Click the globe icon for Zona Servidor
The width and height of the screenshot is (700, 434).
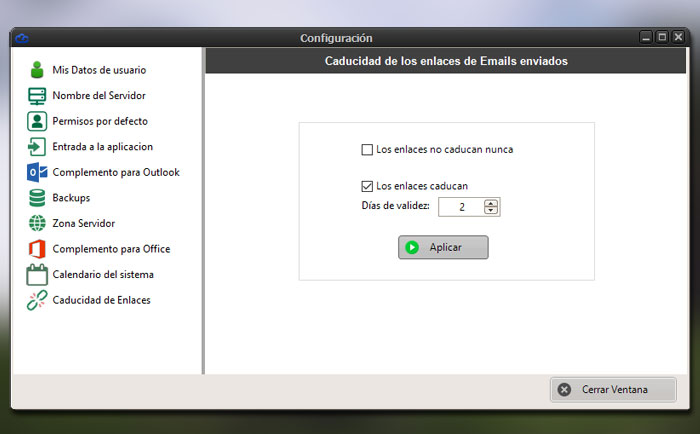pos(37,223)
